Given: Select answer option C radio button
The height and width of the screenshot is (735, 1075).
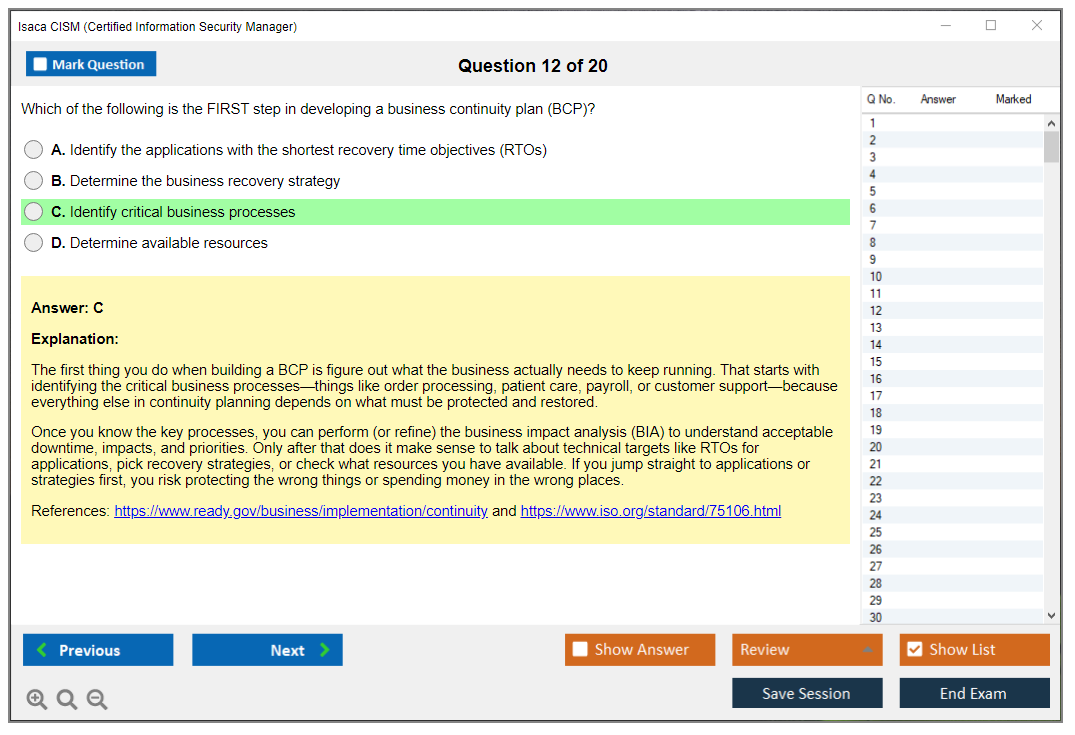Looking at the screenshot, I should click(x=33, y=212).
